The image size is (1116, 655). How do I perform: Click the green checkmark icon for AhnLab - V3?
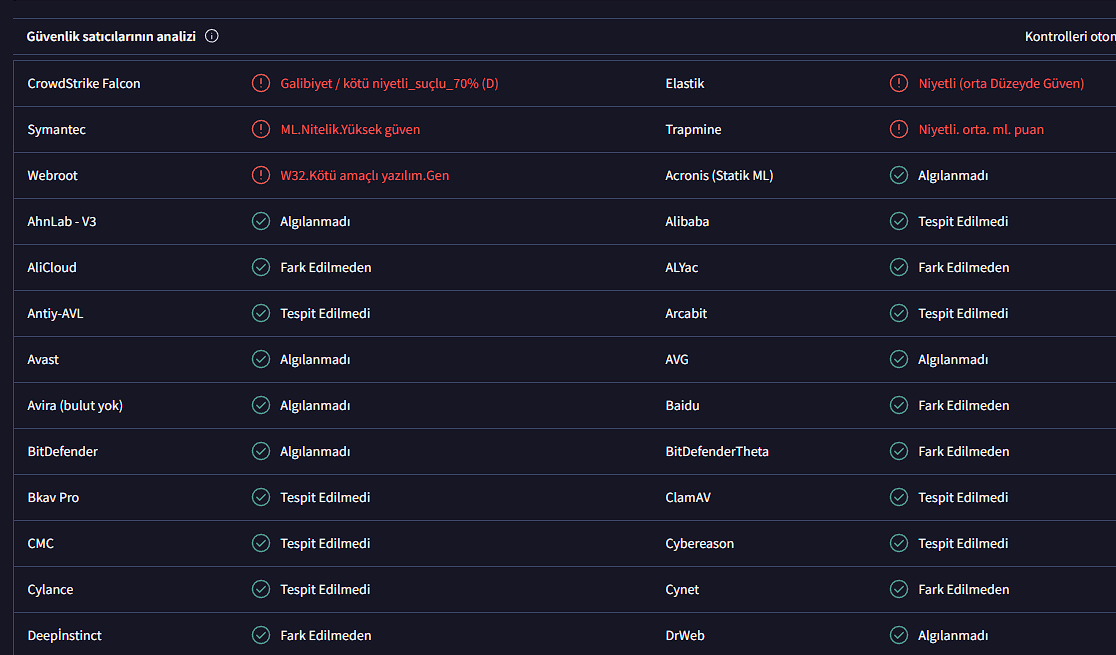(261, 221)
